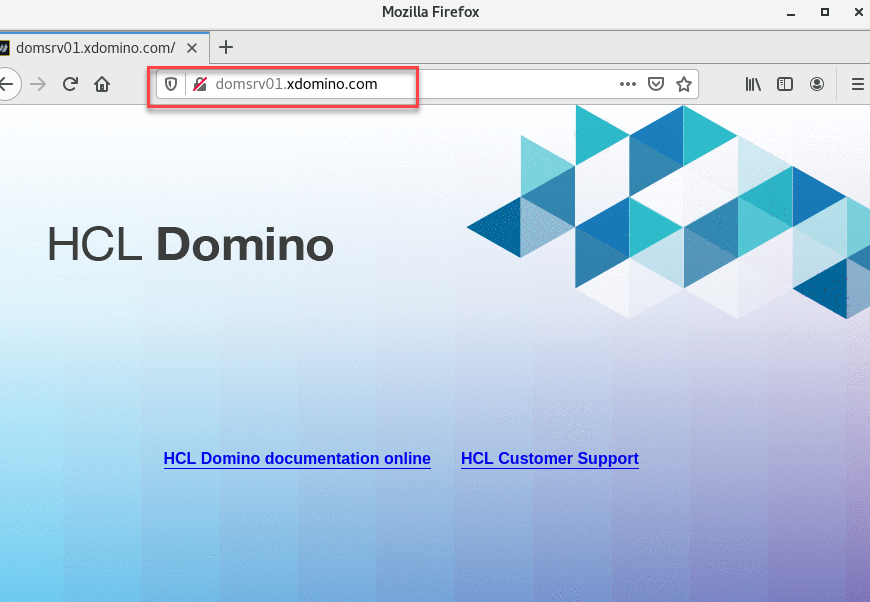Viewport: 870px width, 602px height.
Task: Open HCL Domino documentation online link
Action: [x=297, y=458]
